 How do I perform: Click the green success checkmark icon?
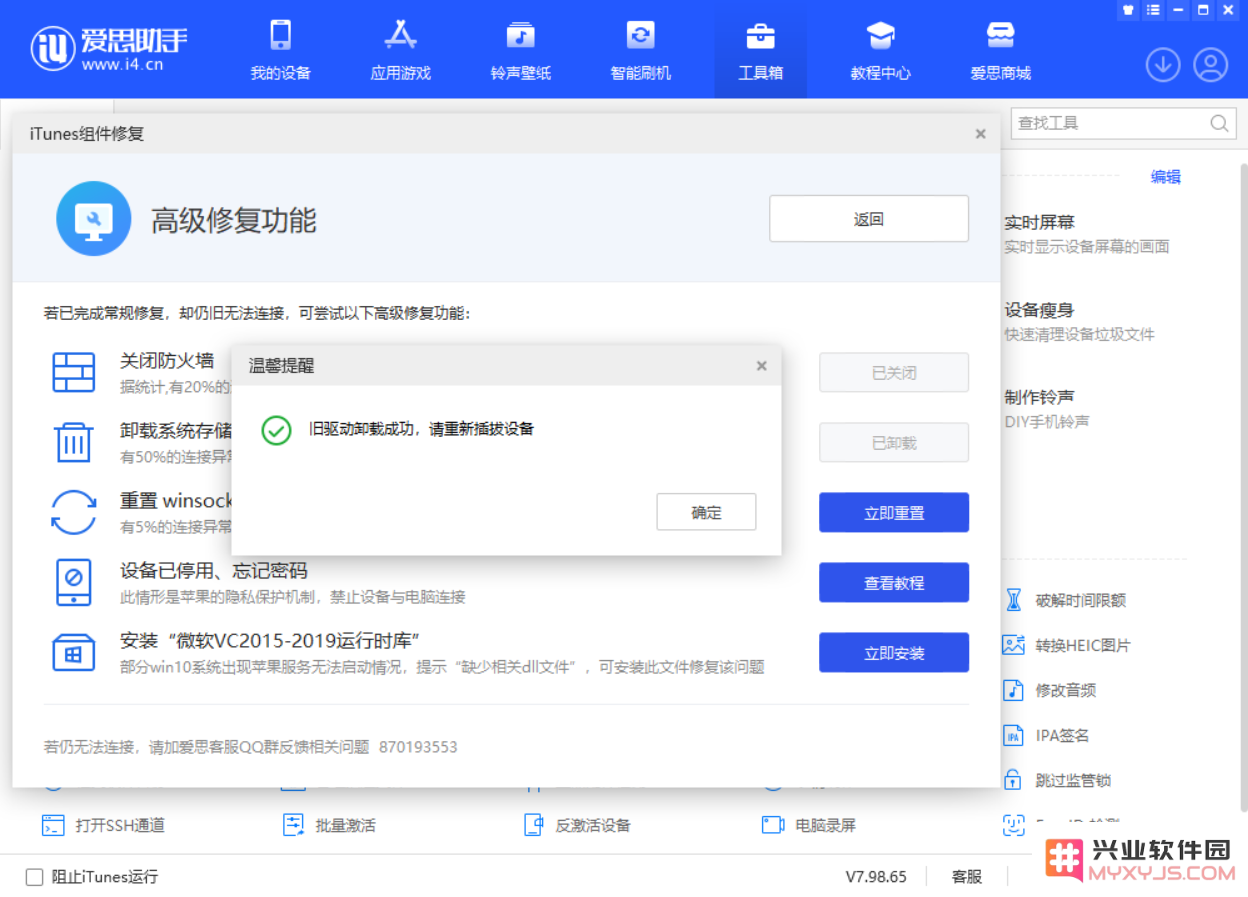tap(276, 430)
